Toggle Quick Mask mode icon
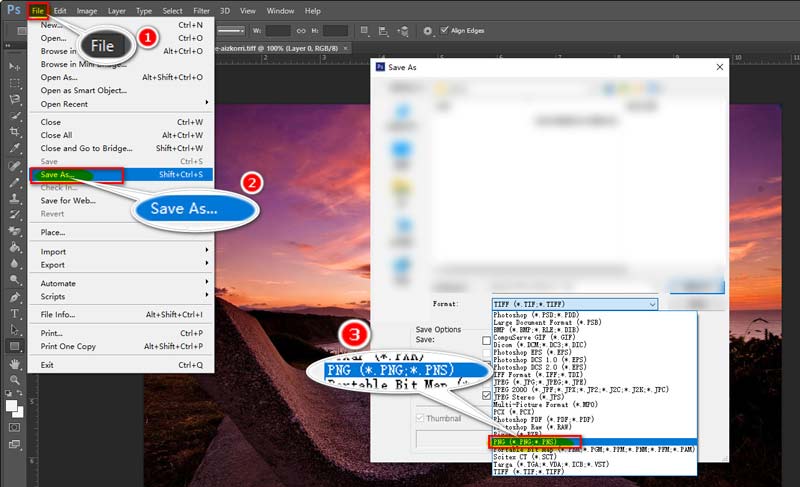Viewport: 800px width, 487px height. pos(14,427)
